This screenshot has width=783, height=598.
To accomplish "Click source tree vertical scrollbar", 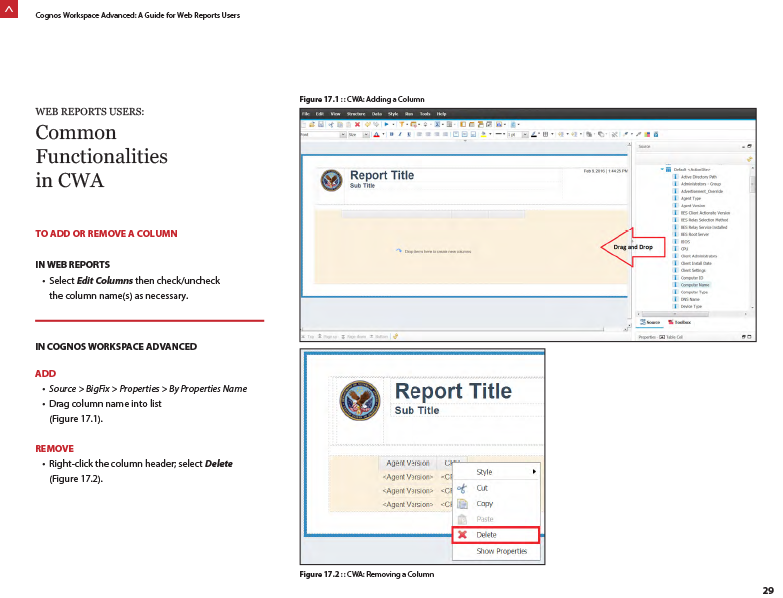I will click(752, 185).
